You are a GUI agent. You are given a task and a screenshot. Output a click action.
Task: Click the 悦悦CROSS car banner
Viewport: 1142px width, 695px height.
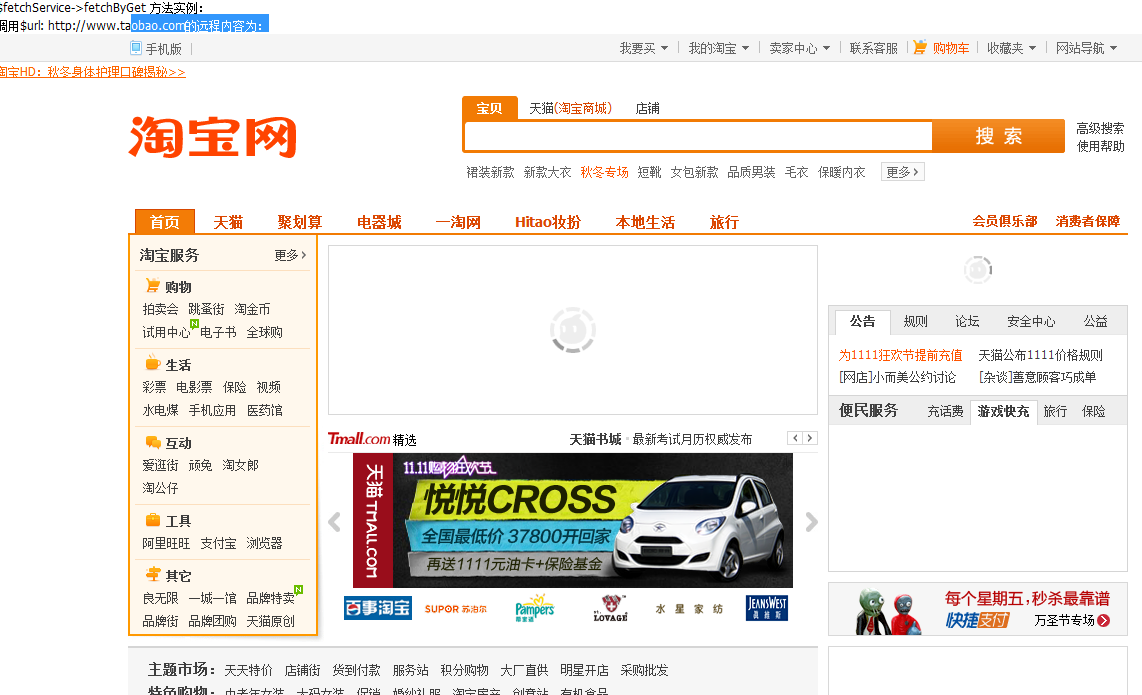pos(572,520)
